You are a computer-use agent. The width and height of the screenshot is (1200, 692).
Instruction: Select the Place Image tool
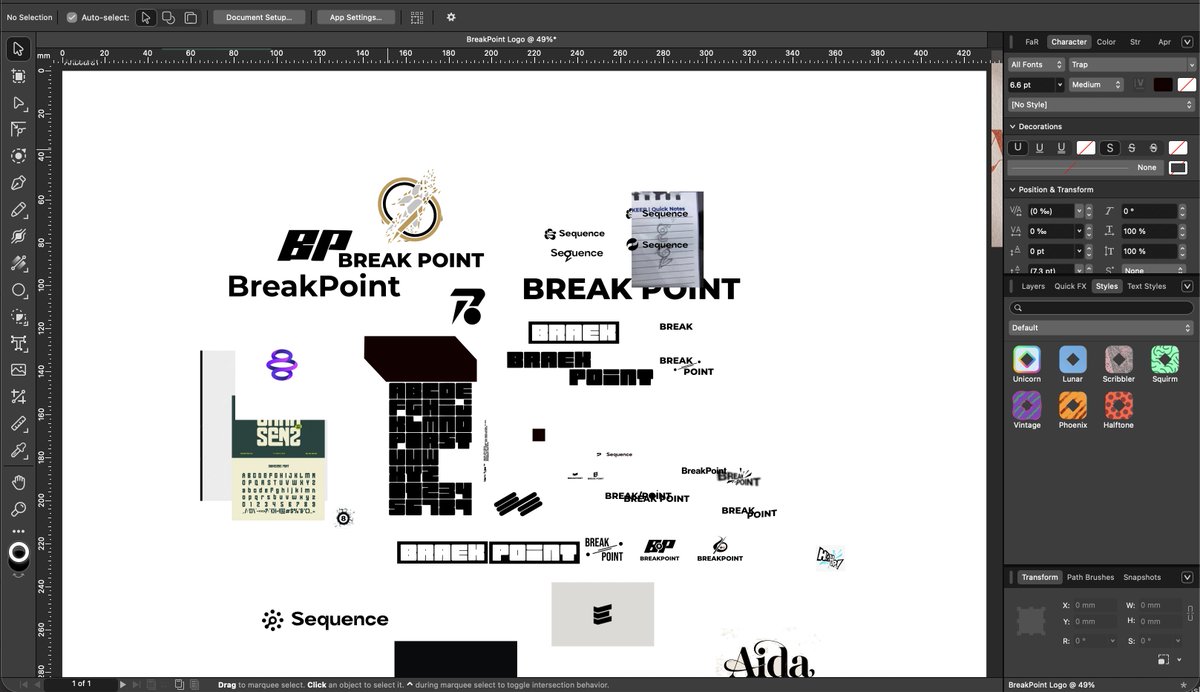click(x=18, y=370)
